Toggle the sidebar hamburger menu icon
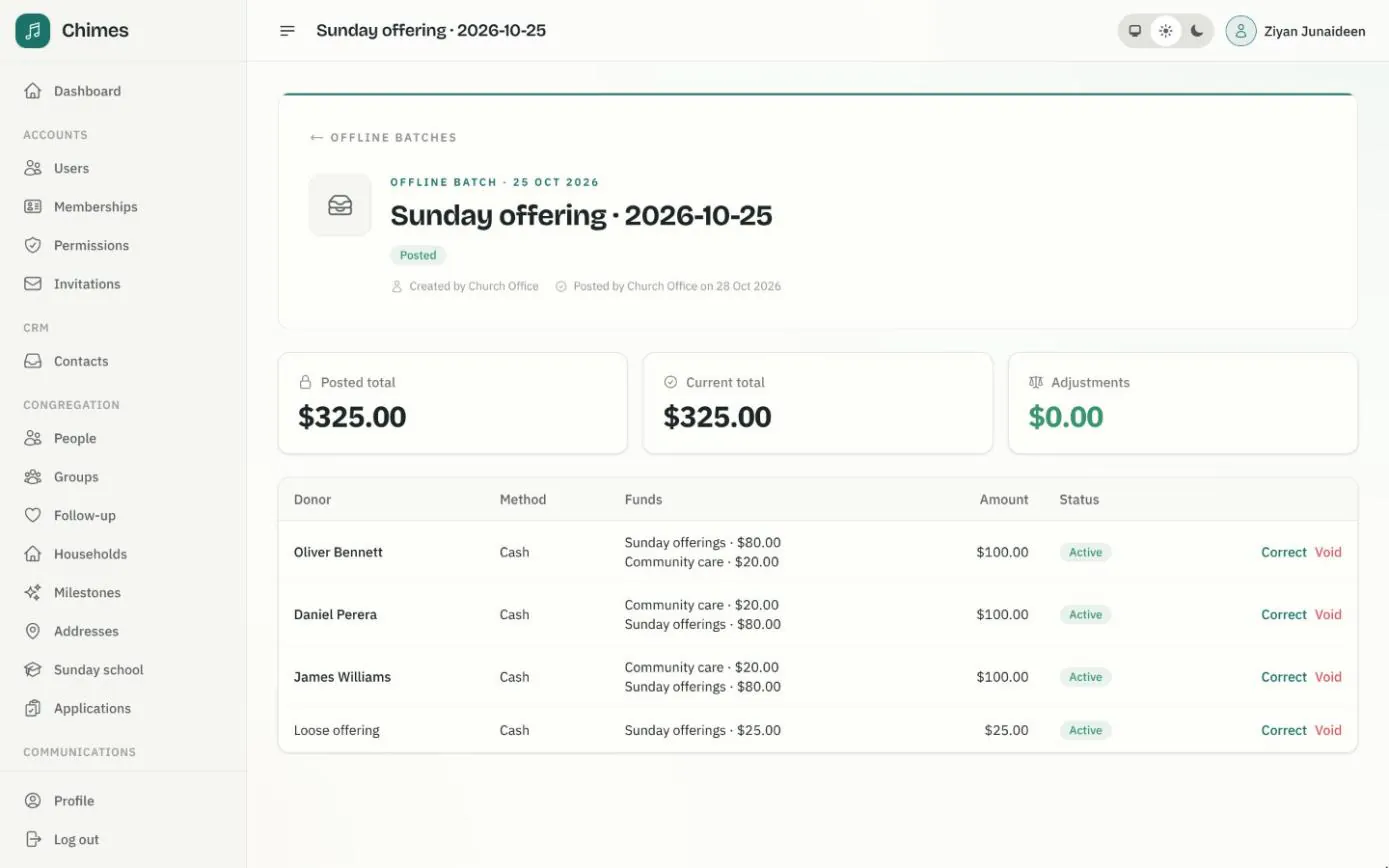The image size is (1389, 868). point(287,31)
